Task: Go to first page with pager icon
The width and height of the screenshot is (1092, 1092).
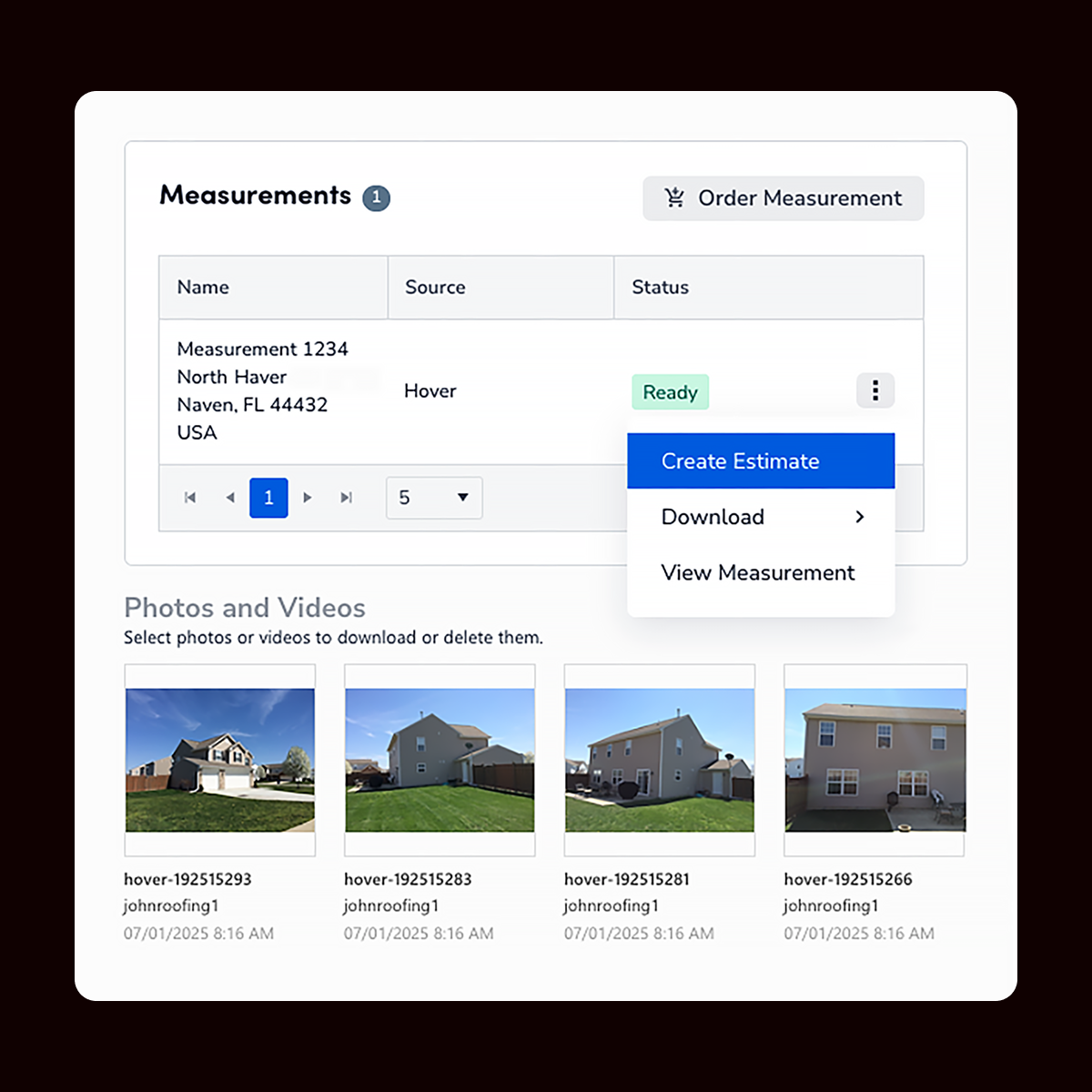Action: [190, 498]
